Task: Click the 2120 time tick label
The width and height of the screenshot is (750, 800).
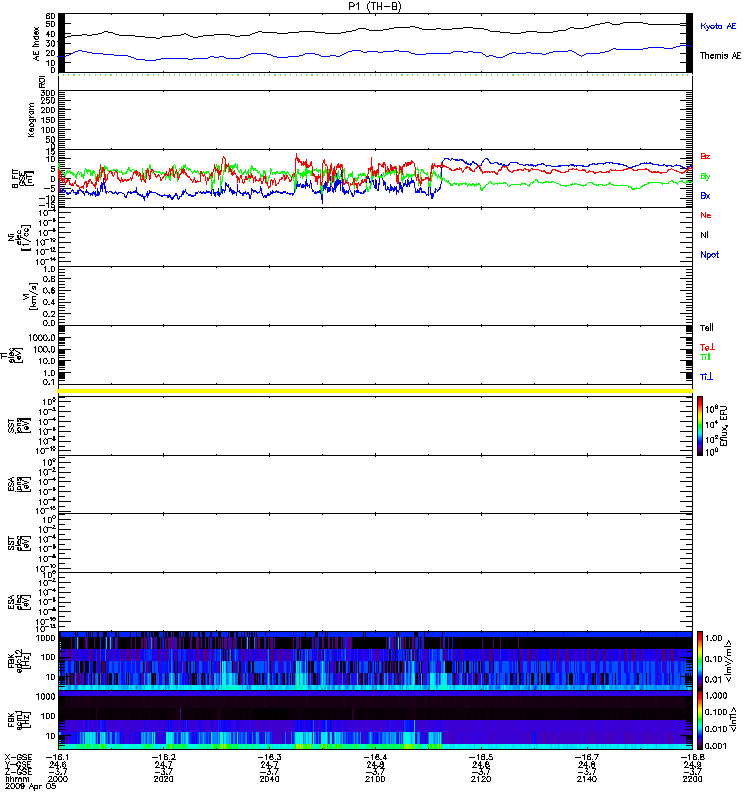Action: coord(481,779)
